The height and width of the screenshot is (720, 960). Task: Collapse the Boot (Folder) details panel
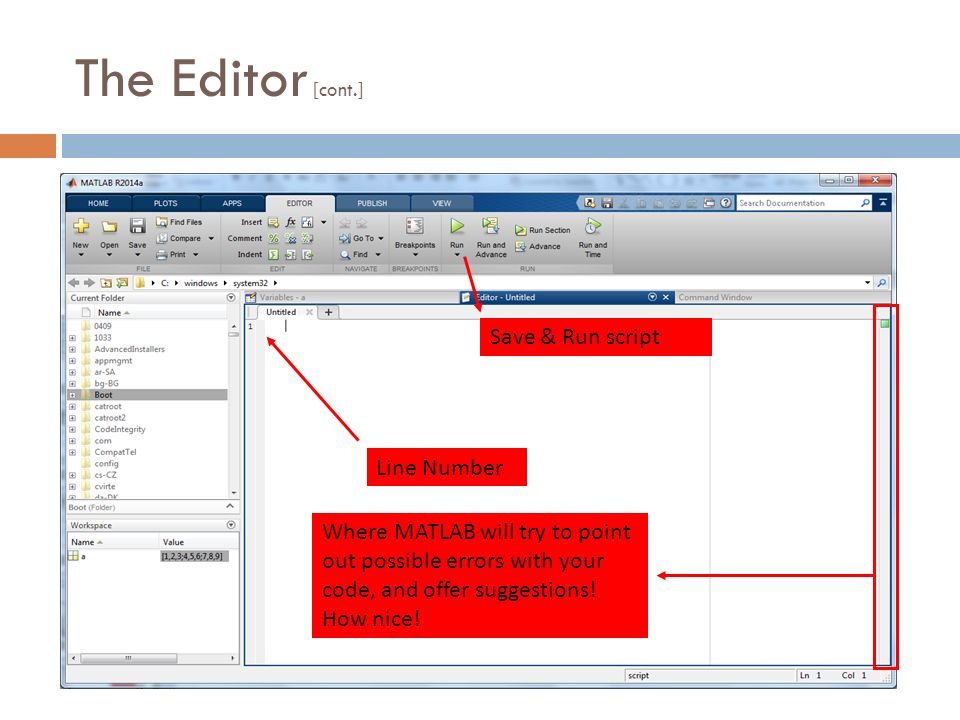pyautogui.click(x=230, y=506)
